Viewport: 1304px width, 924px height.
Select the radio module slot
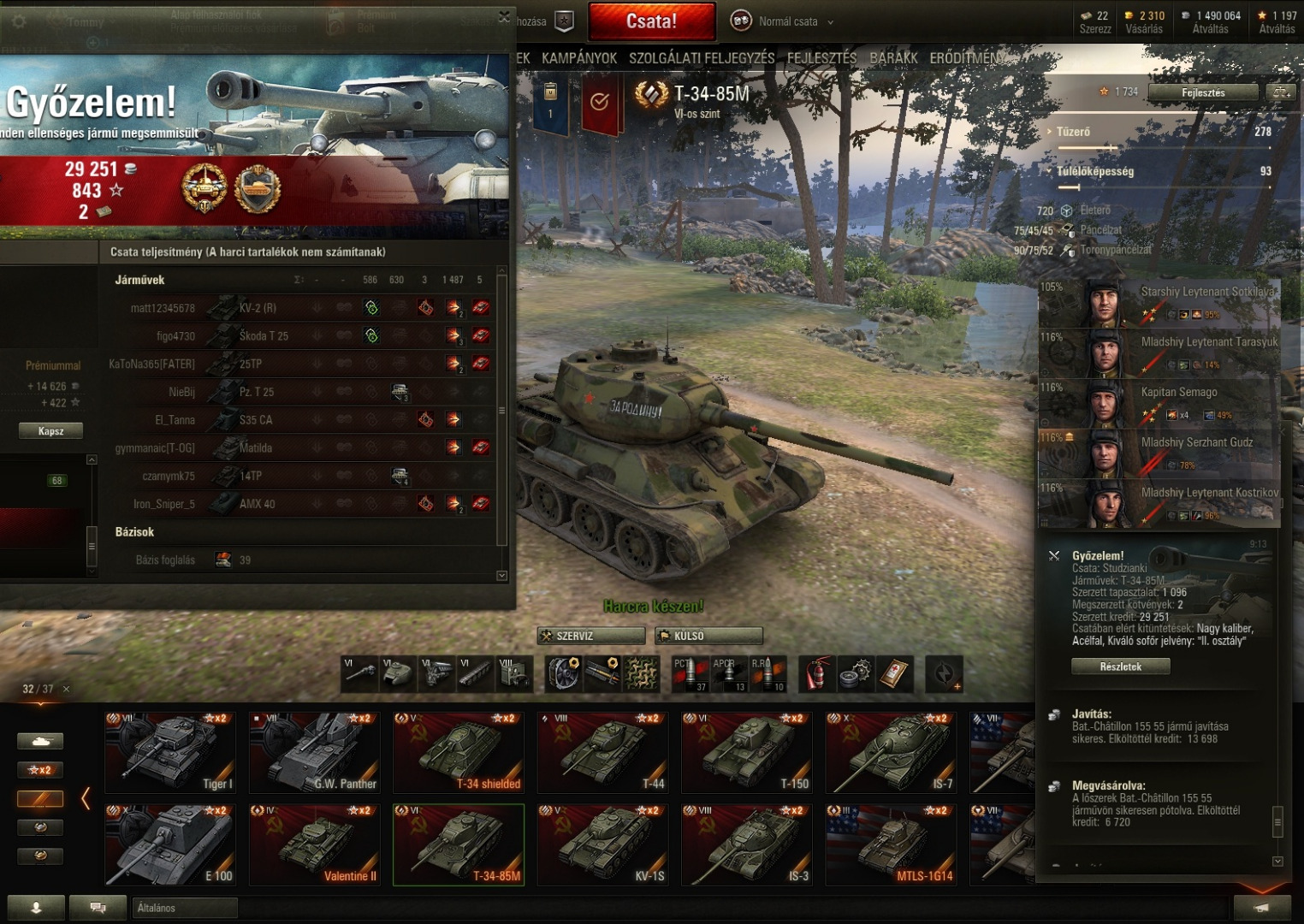click(514, 673)
